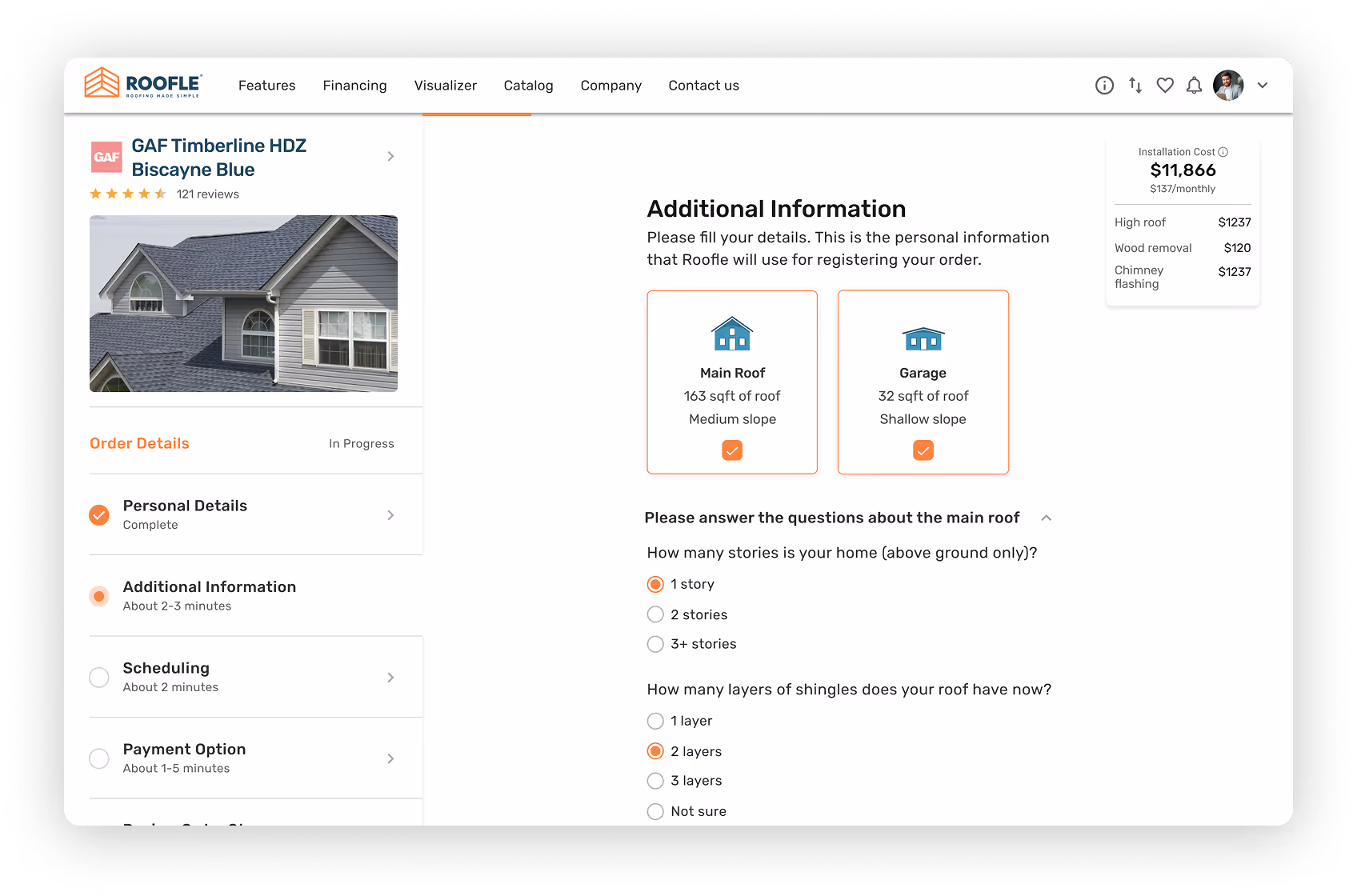
Task: Choose the 2 layers option
Action: [x=655, y=751]
